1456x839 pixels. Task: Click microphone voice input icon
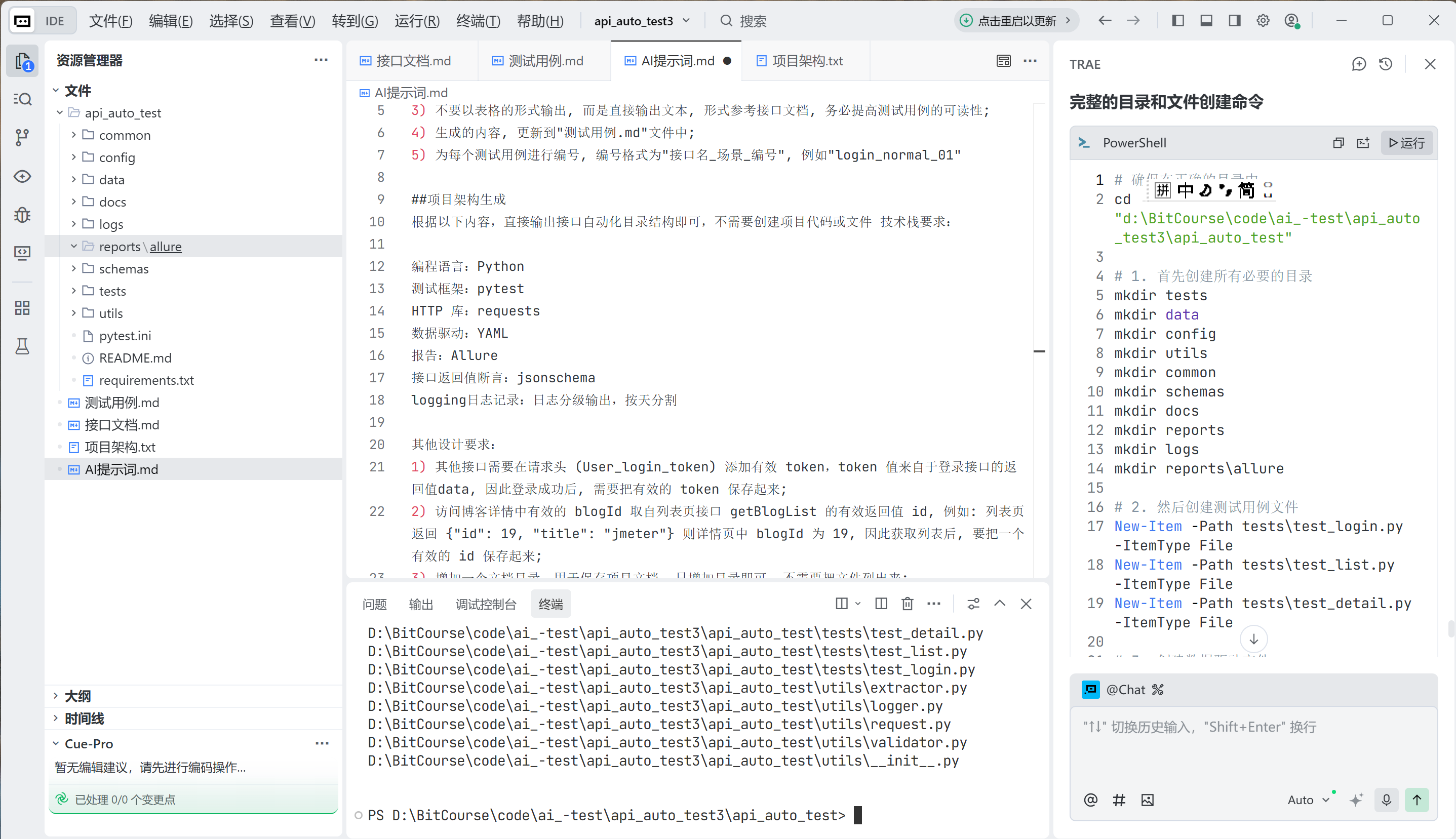[x=1386, y=800]
